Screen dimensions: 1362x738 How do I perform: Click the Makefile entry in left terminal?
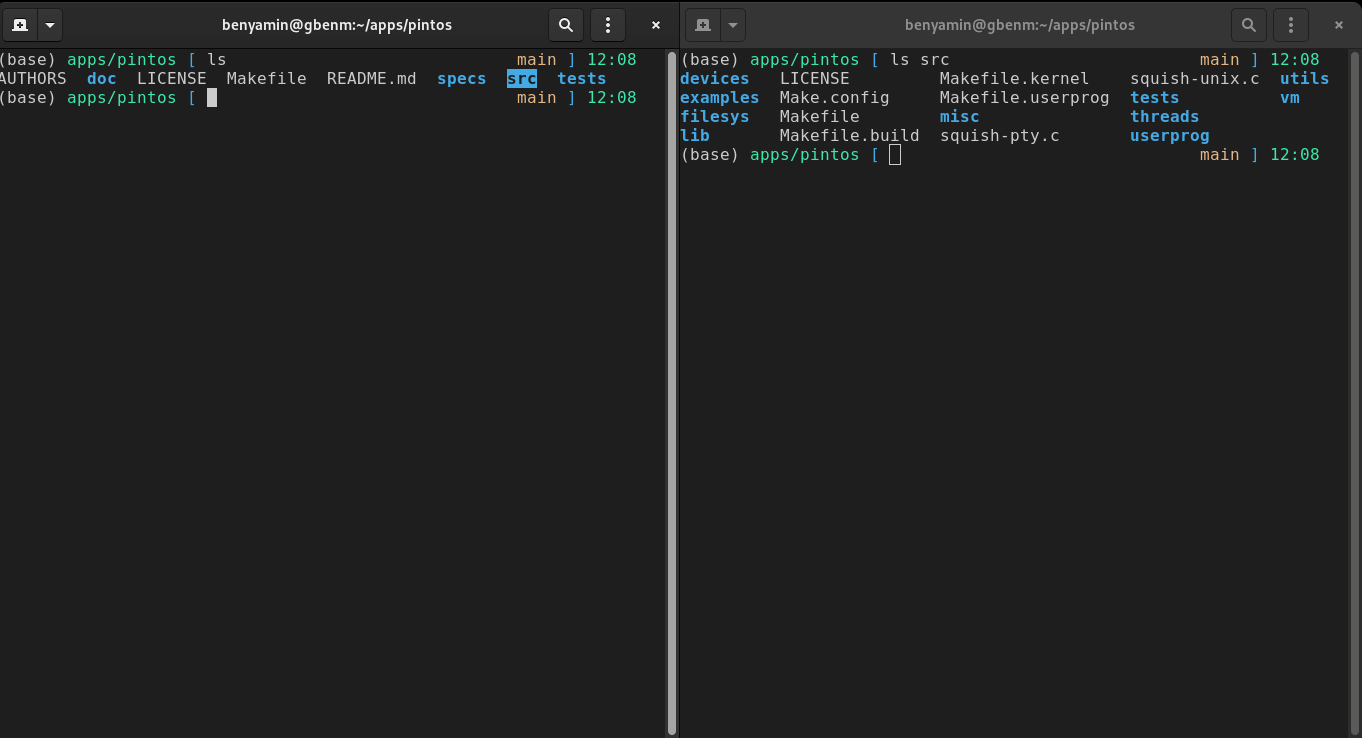(x=267, y=78)
